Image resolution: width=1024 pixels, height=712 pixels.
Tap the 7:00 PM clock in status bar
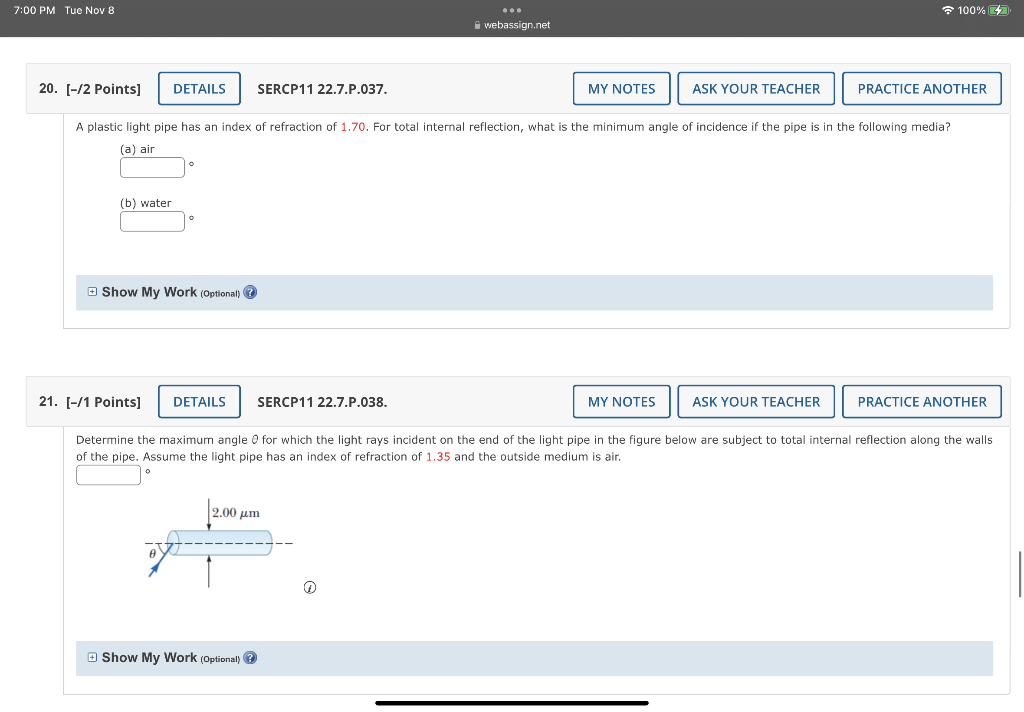pyautogui.click(x=35, y=10)
